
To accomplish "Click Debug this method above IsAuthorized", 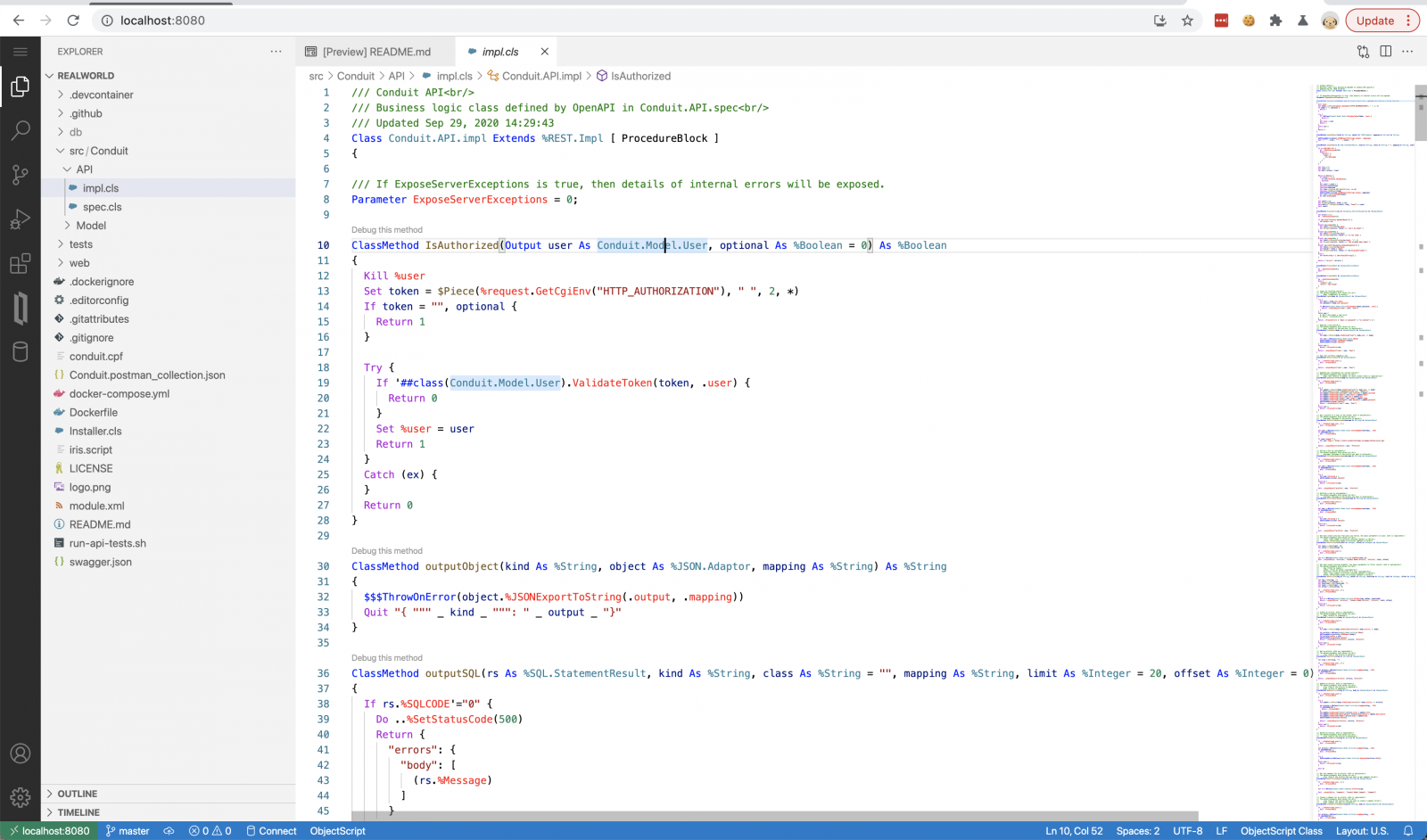I will (387, 230).
